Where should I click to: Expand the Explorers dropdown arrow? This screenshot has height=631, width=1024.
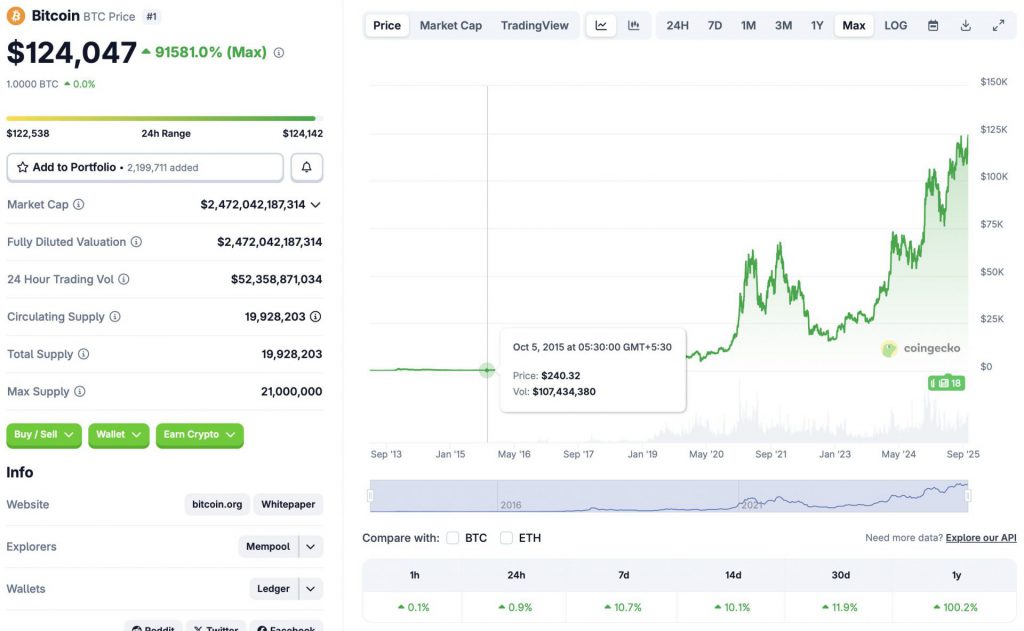point(311,547)
